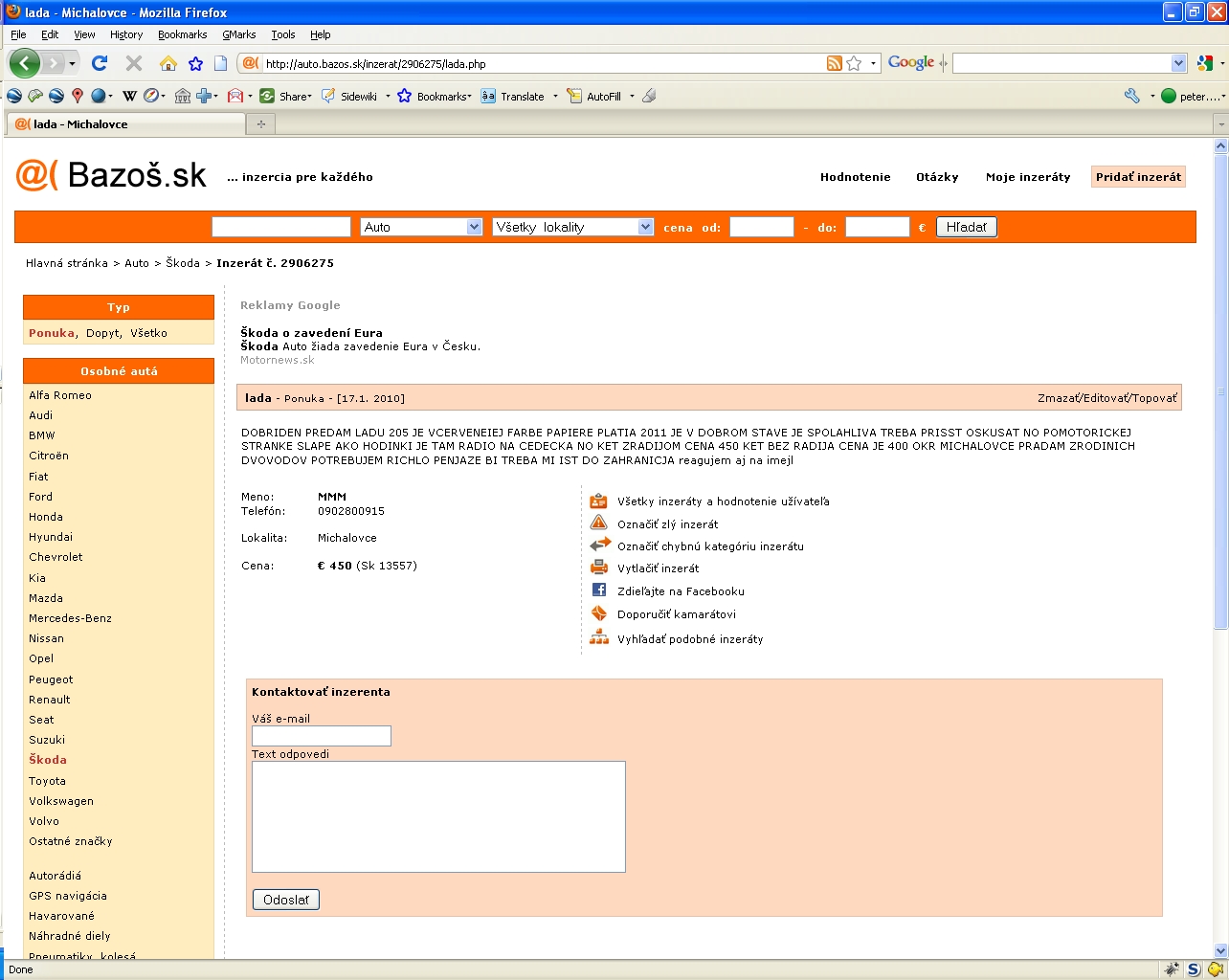
Task: Open the Tools menu
Action: 283,34
